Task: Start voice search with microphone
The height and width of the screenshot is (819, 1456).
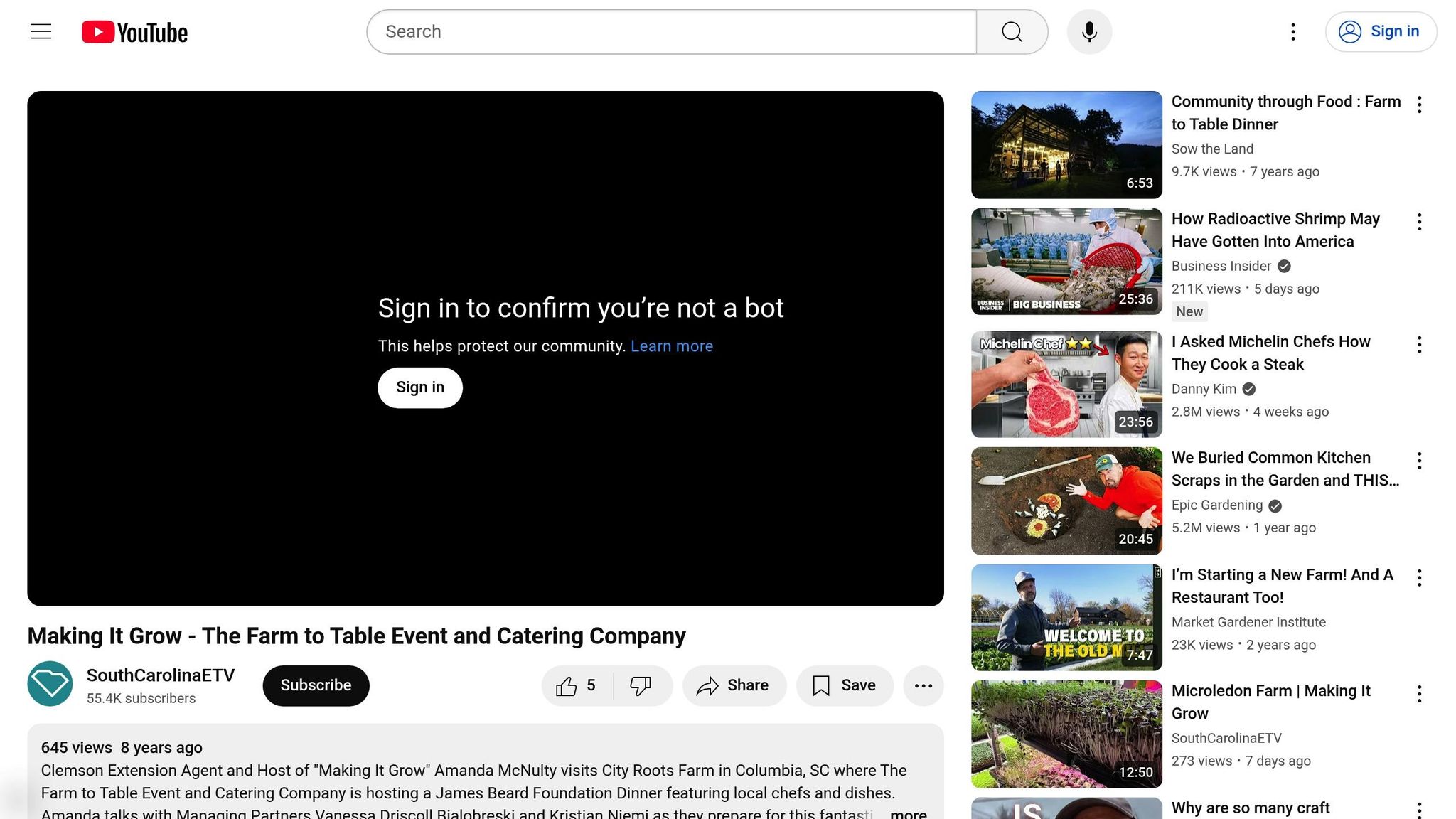Action: 1089,31
